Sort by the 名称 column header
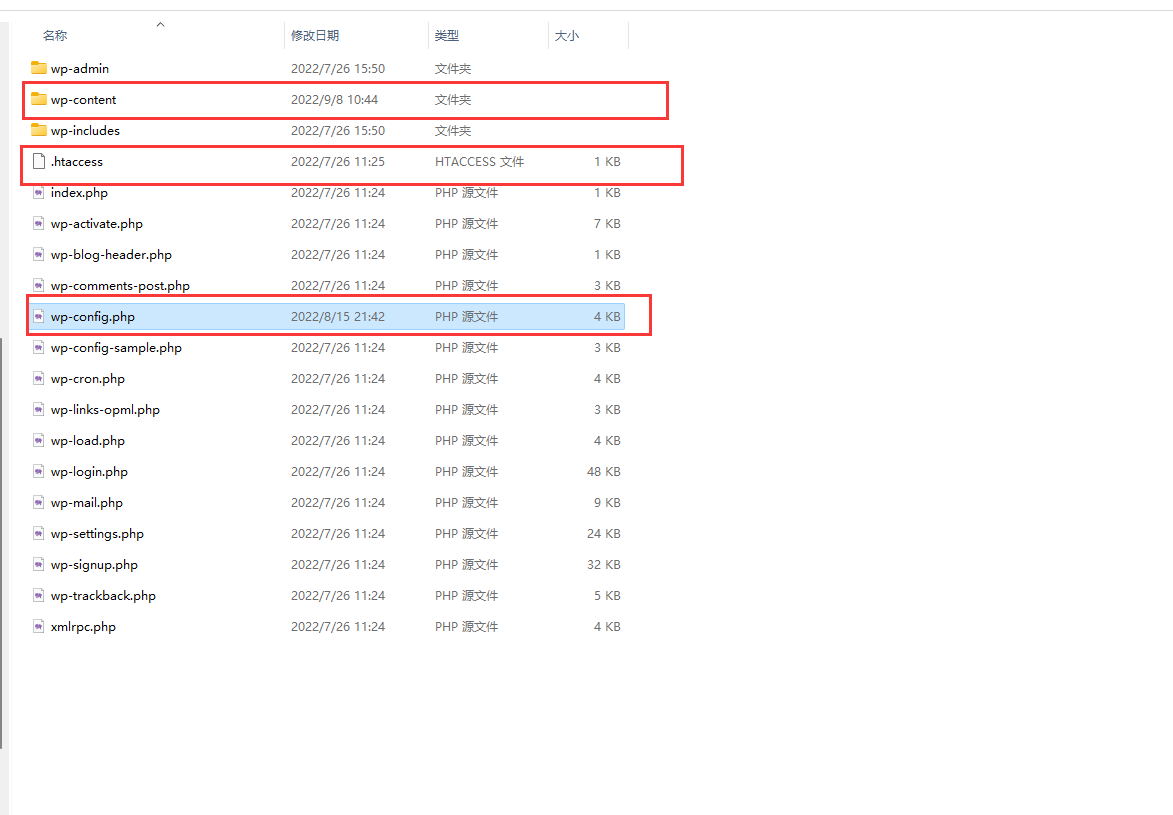1173x815 pixels. tap(55, 35)
